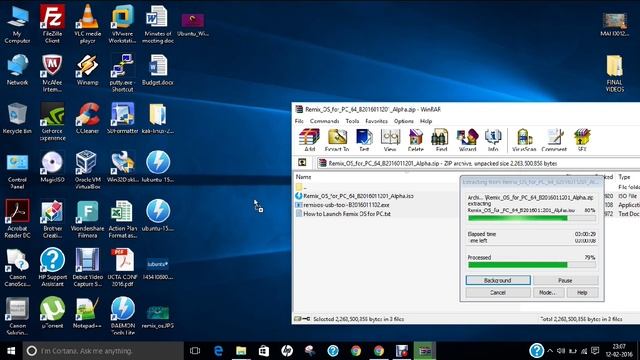Select MagicISO desktop icon

[52, 167]
